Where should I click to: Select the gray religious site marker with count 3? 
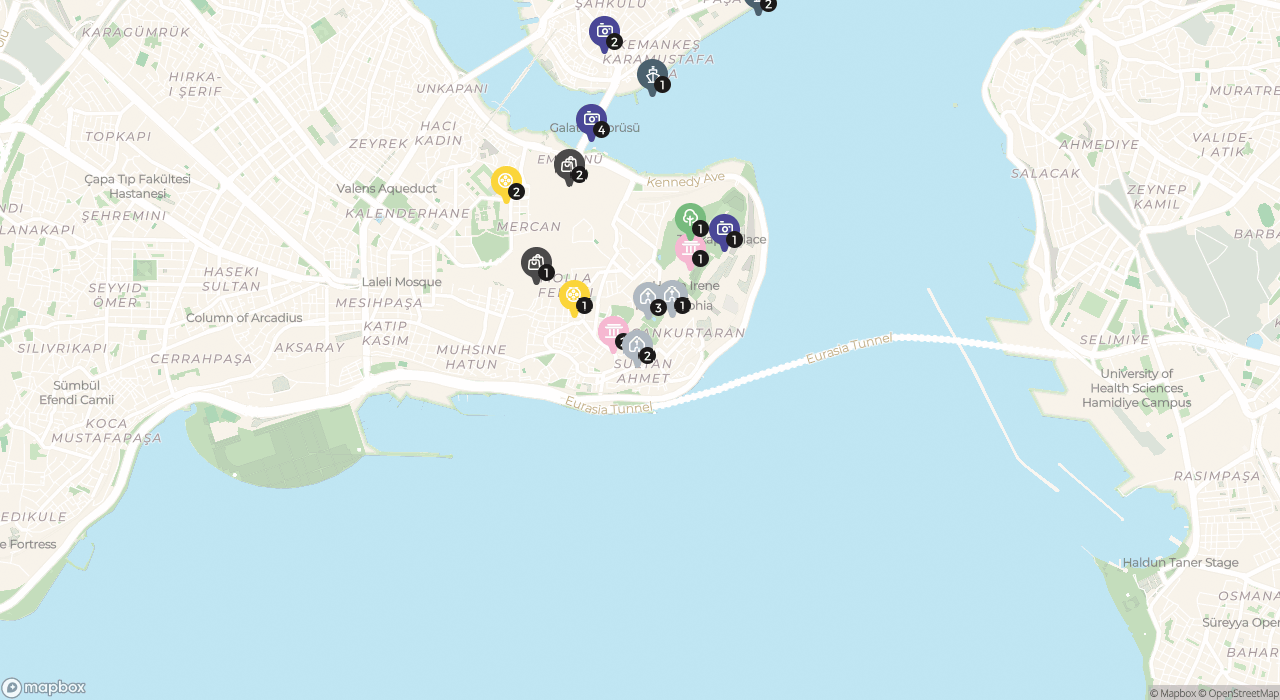pos(648,299)
